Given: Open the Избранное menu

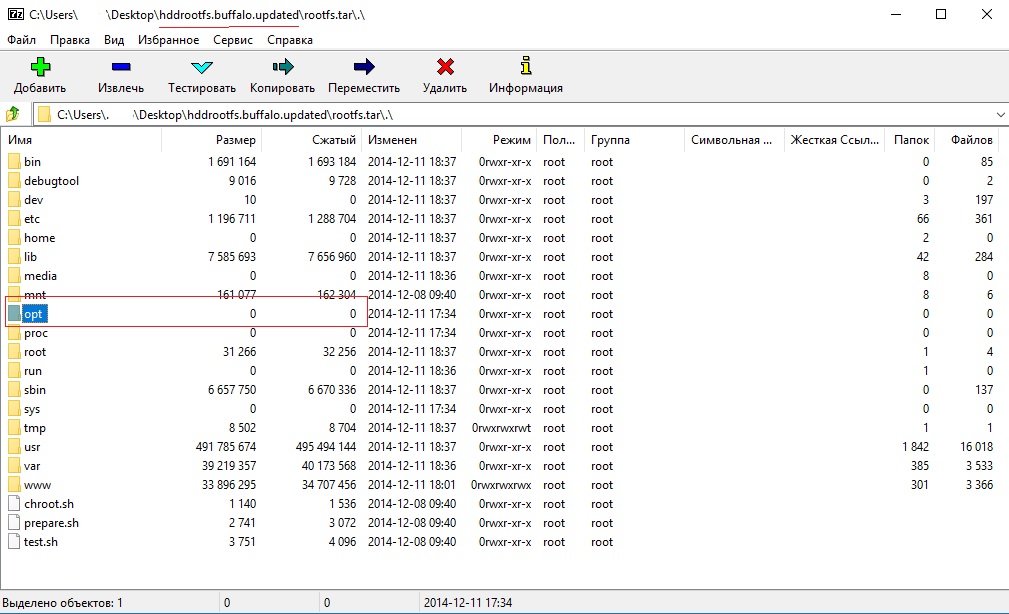Looking at the screenshot, I should [x=169, y=40].
